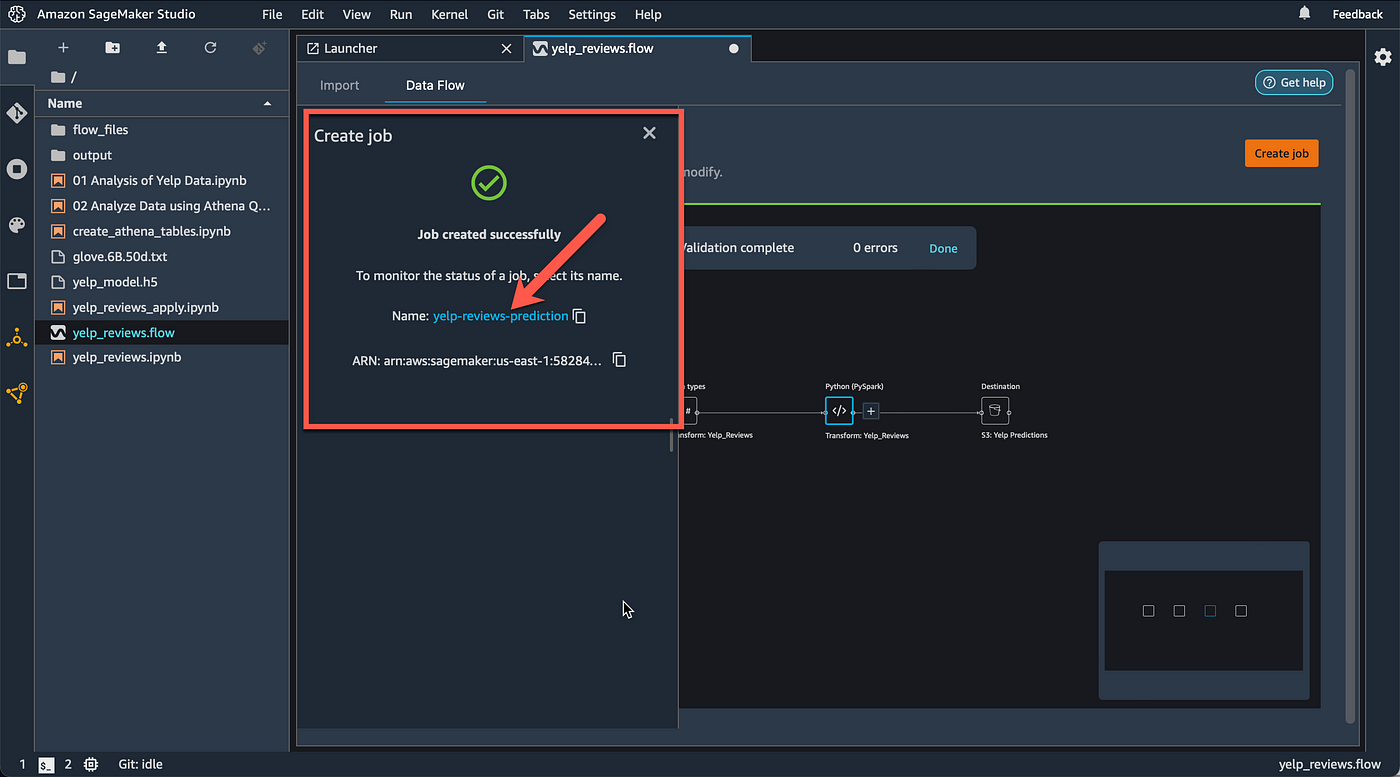Click the terminal icon in status bar

point(46,764)
